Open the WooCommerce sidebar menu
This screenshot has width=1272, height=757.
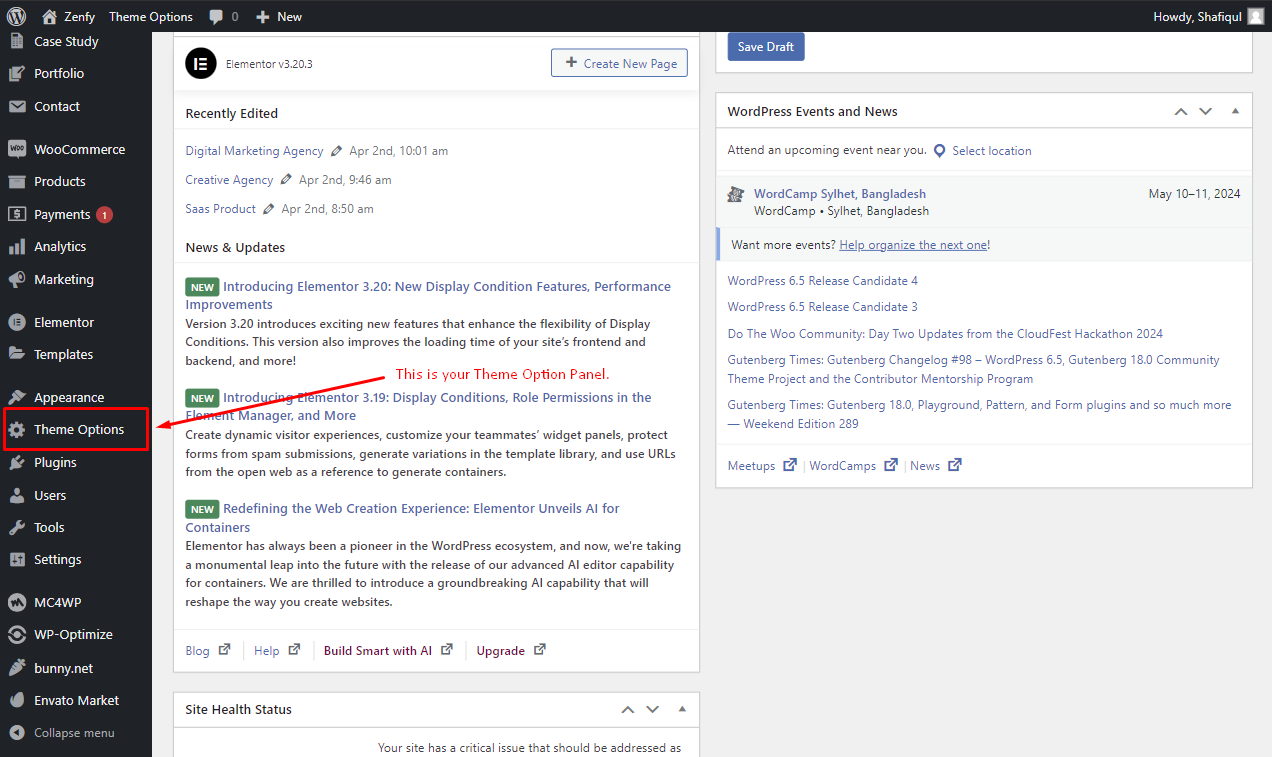click(x=76, y=149)
